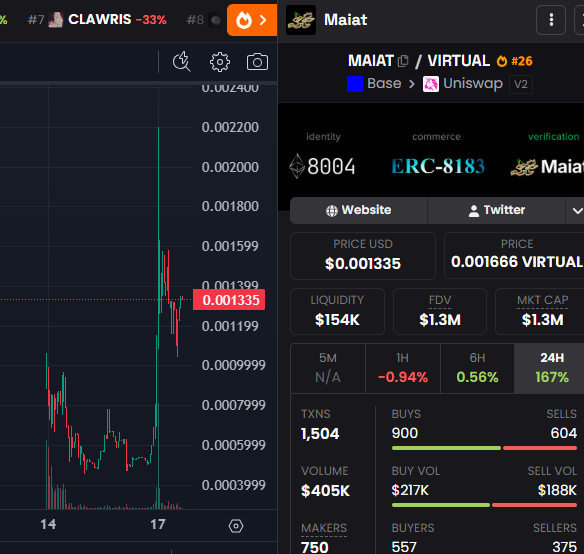Click the SELL VOL $188K value
The image size is (584, 554).
(557, 490)
